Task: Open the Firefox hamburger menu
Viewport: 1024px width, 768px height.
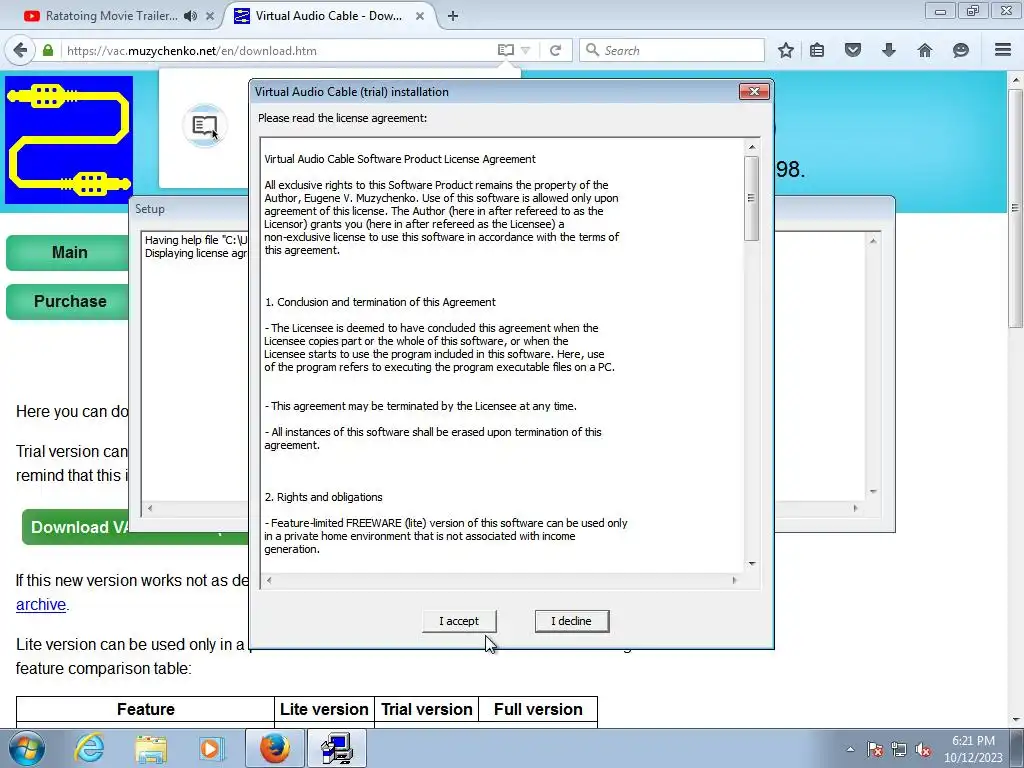Action: point(1003,50)
